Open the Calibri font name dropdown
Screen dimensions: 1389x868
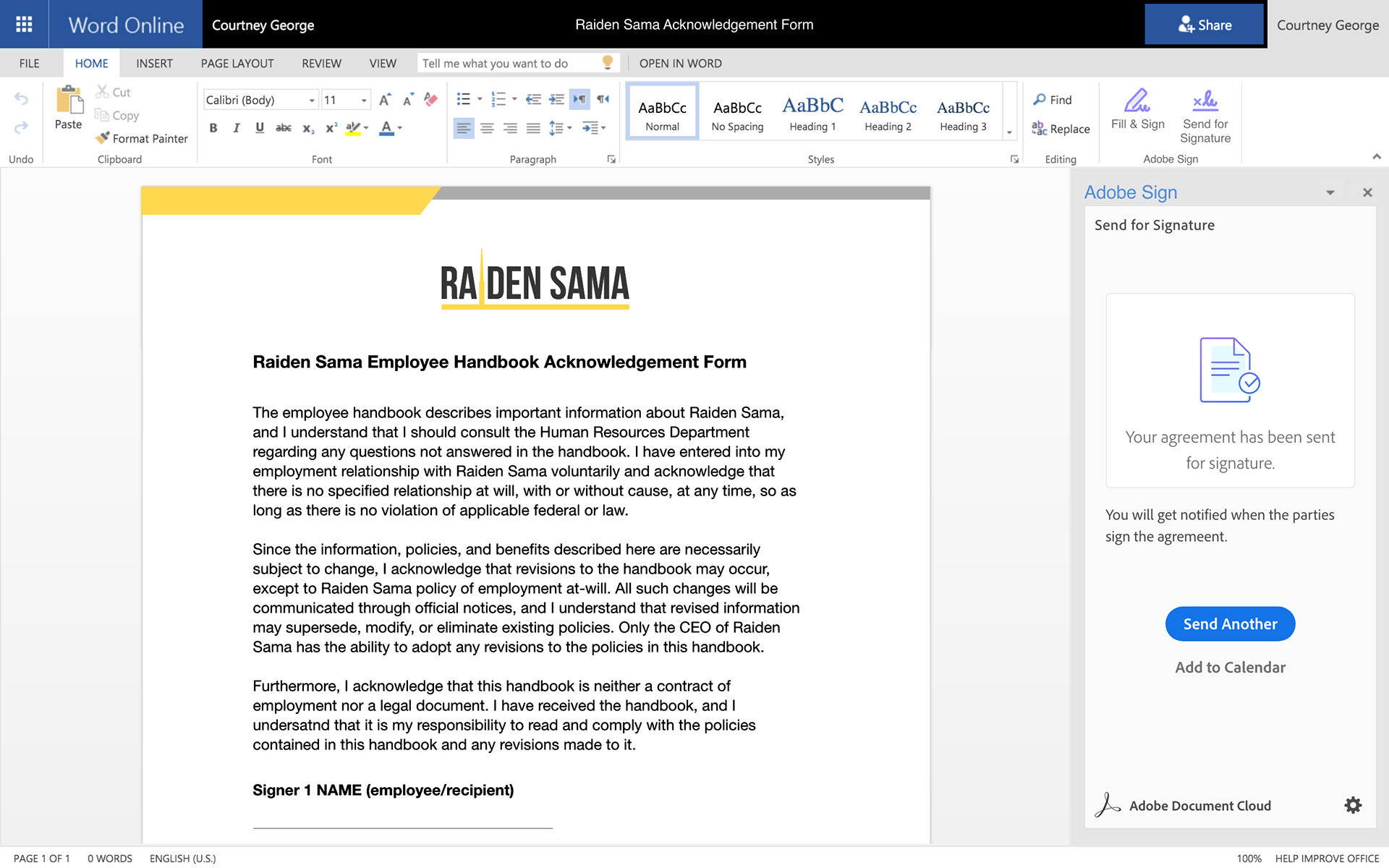313,101
